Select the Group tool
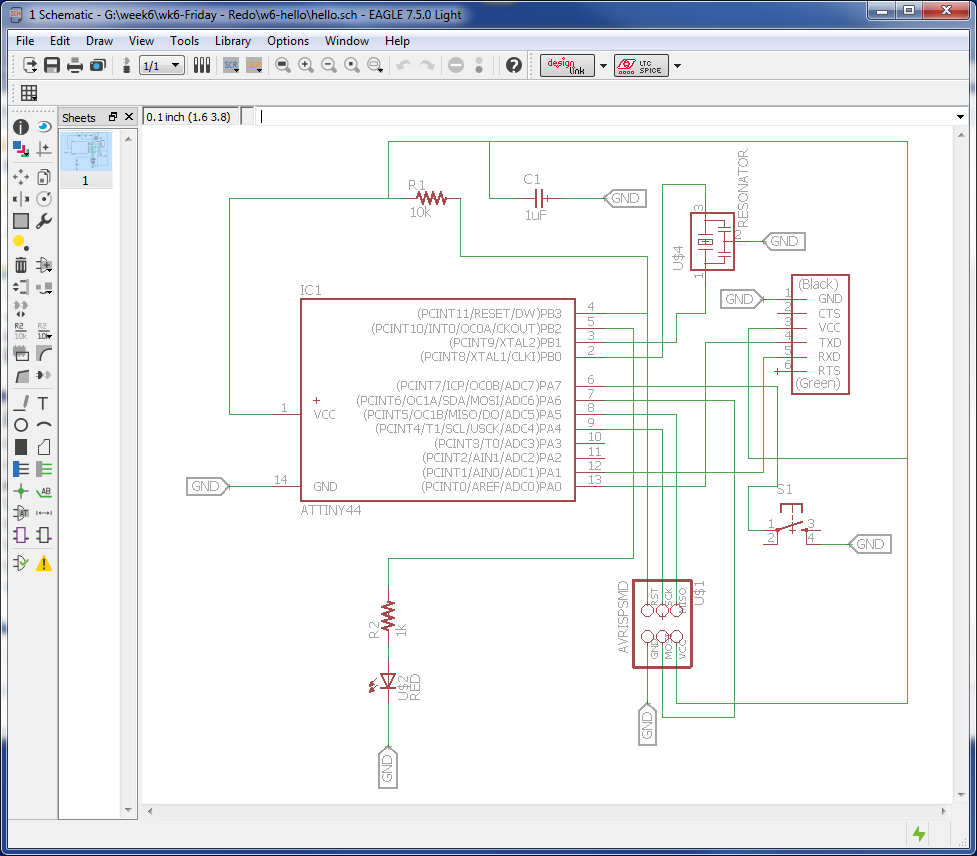This screenshot has width=977, height=856. click(x=21, y=221)
